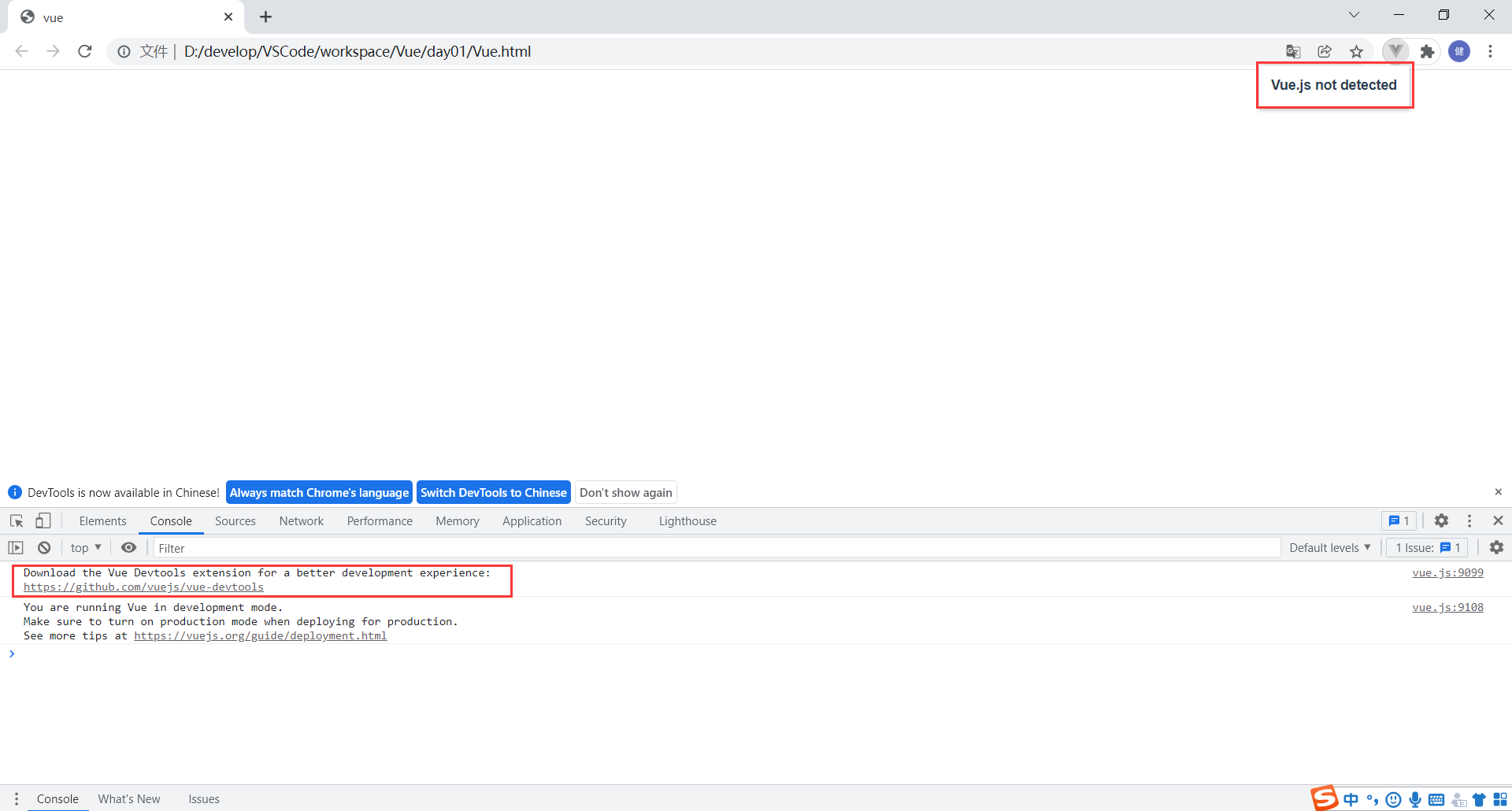The height and width of the screenshot is (811, 1512).
Task: Select the drawer Console tab
Action: coord(57,798)
